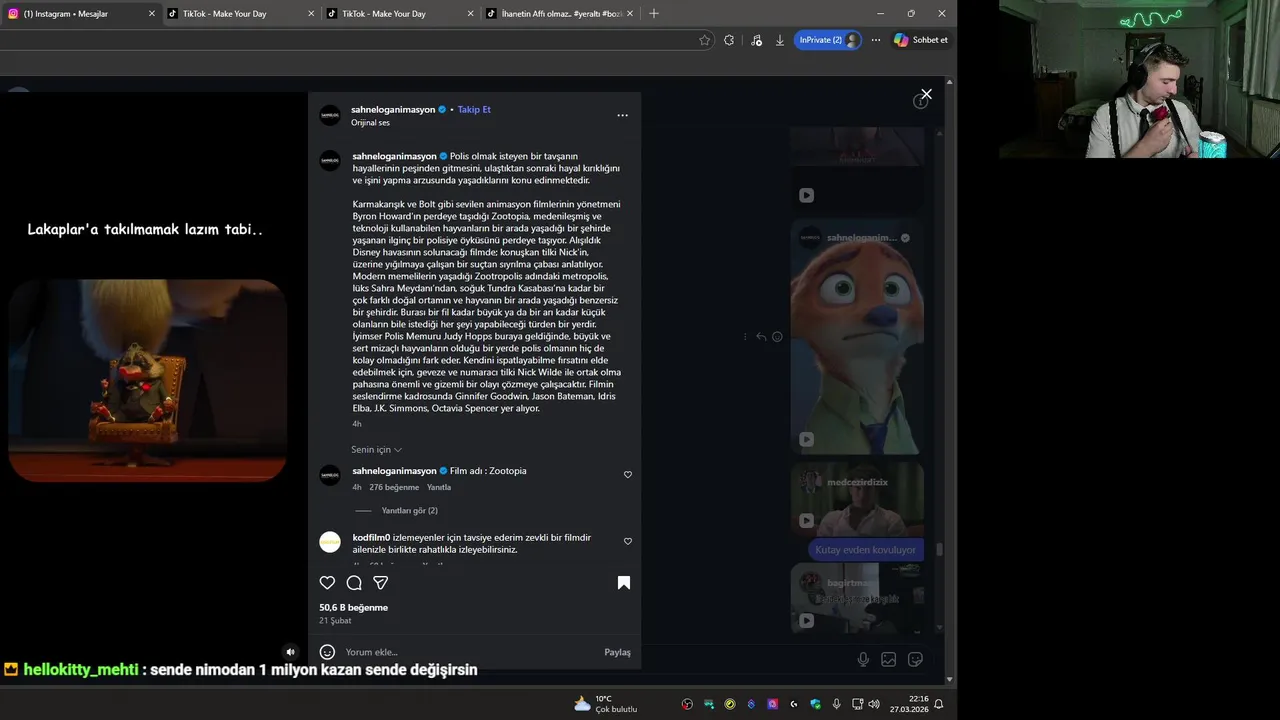Open browser extensions puzzle icon
Image resolution: width=1280 pixels, height=720 pixels.
point(729,40)
